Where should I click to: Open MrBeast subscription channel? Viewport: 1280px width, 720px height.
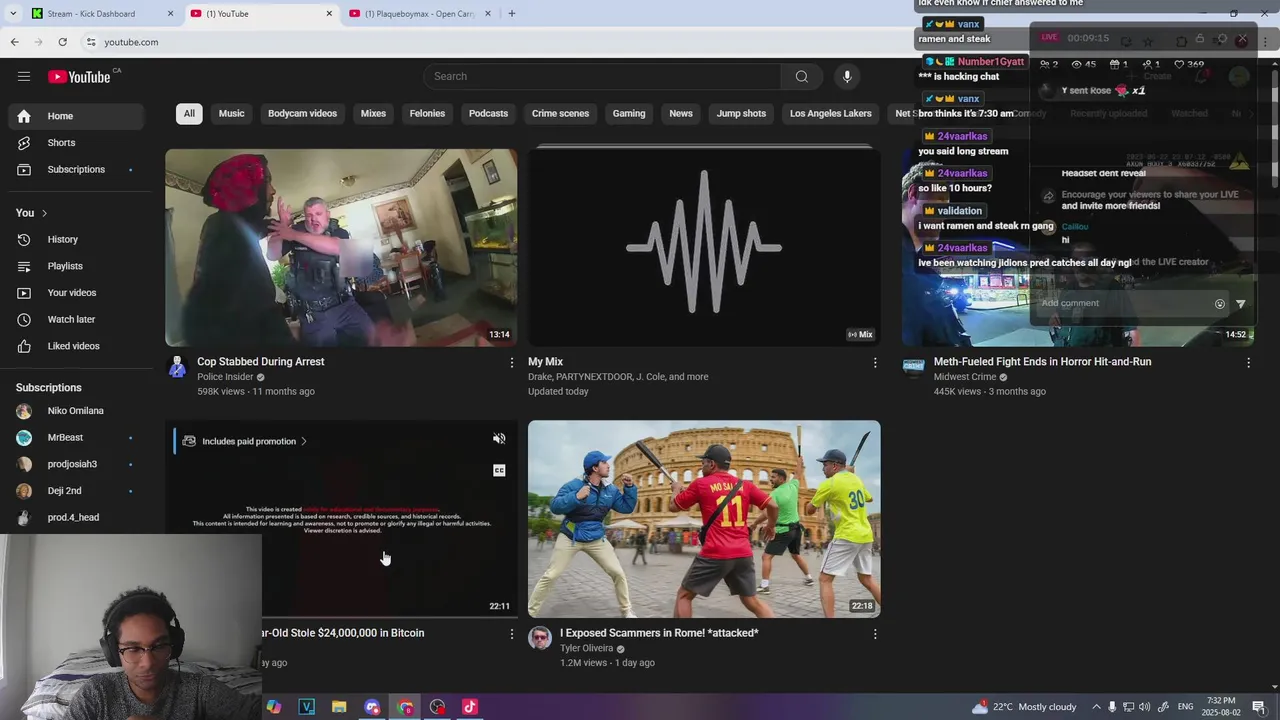(x=76, y=438)
